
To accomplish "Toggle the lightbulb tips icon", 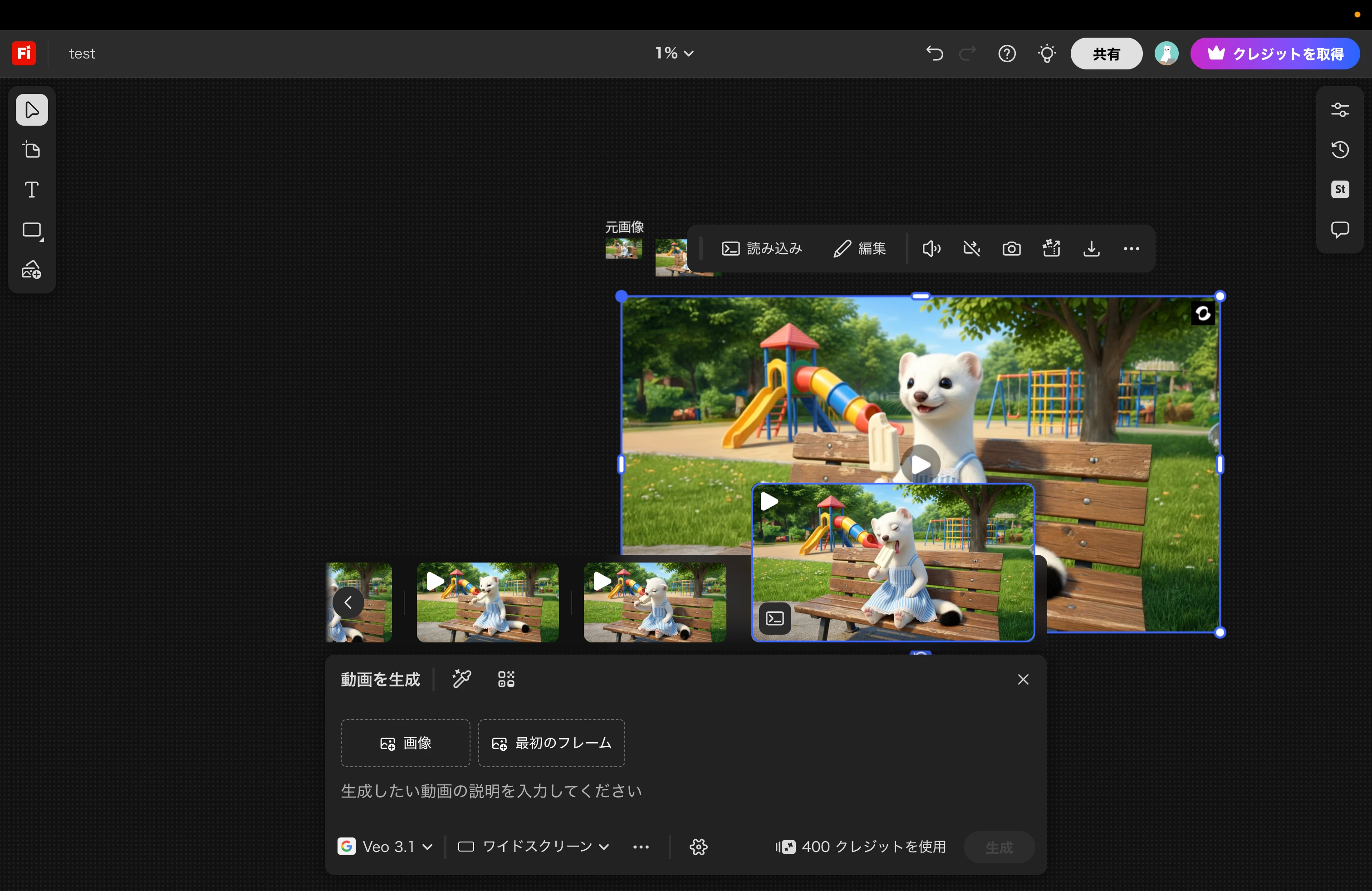I will (1046, 54).
